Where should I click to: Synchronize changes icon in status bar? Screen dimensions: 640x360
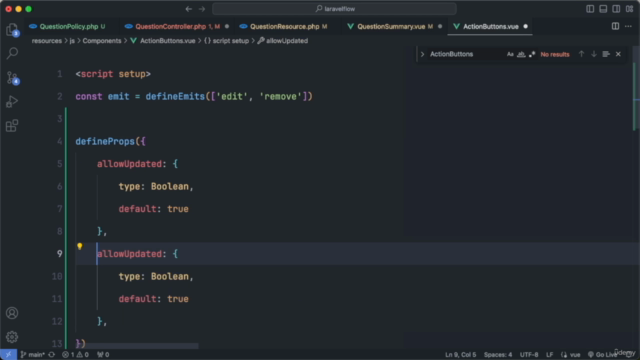click(52, 354)
